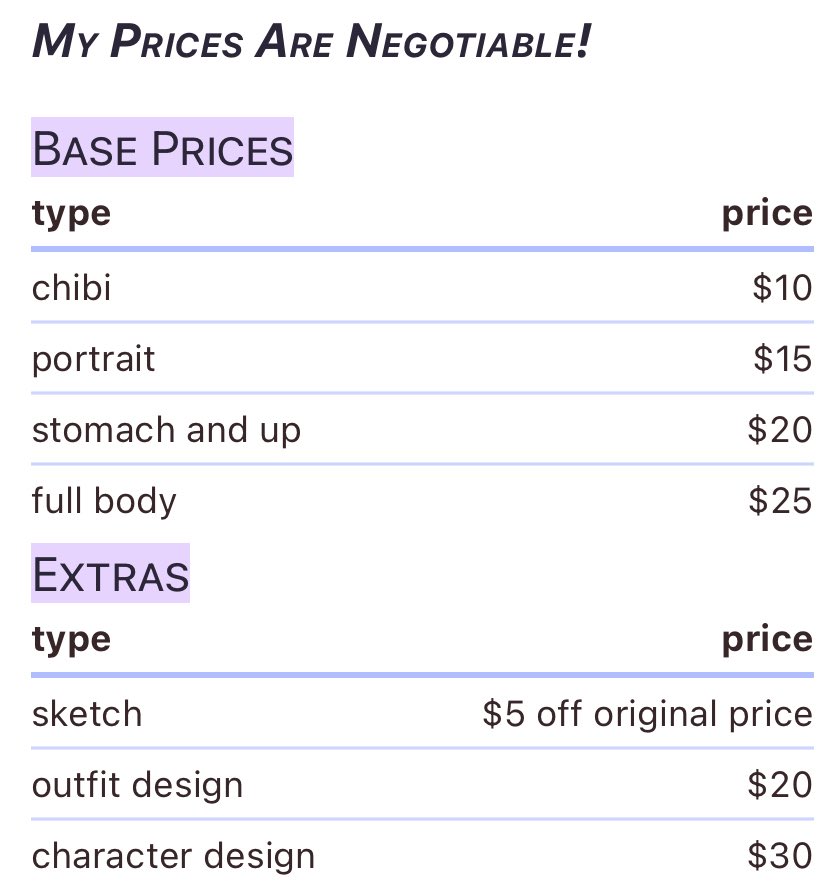Click the 'type' header in Base Prices table
829x886 pixels.
point(71,214)
